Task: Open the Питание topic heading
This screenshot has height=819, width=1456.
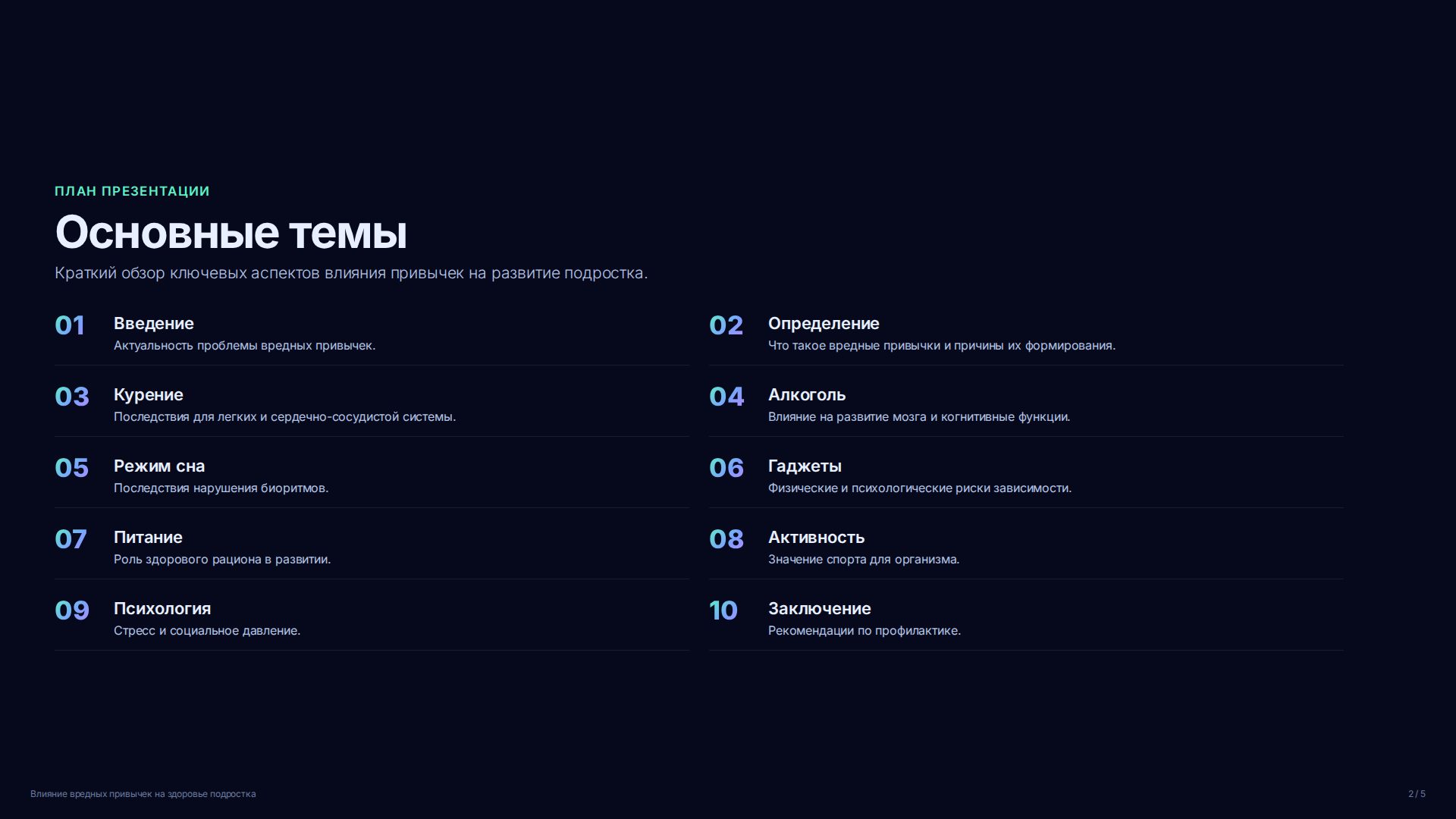Action: coord(148,538)
